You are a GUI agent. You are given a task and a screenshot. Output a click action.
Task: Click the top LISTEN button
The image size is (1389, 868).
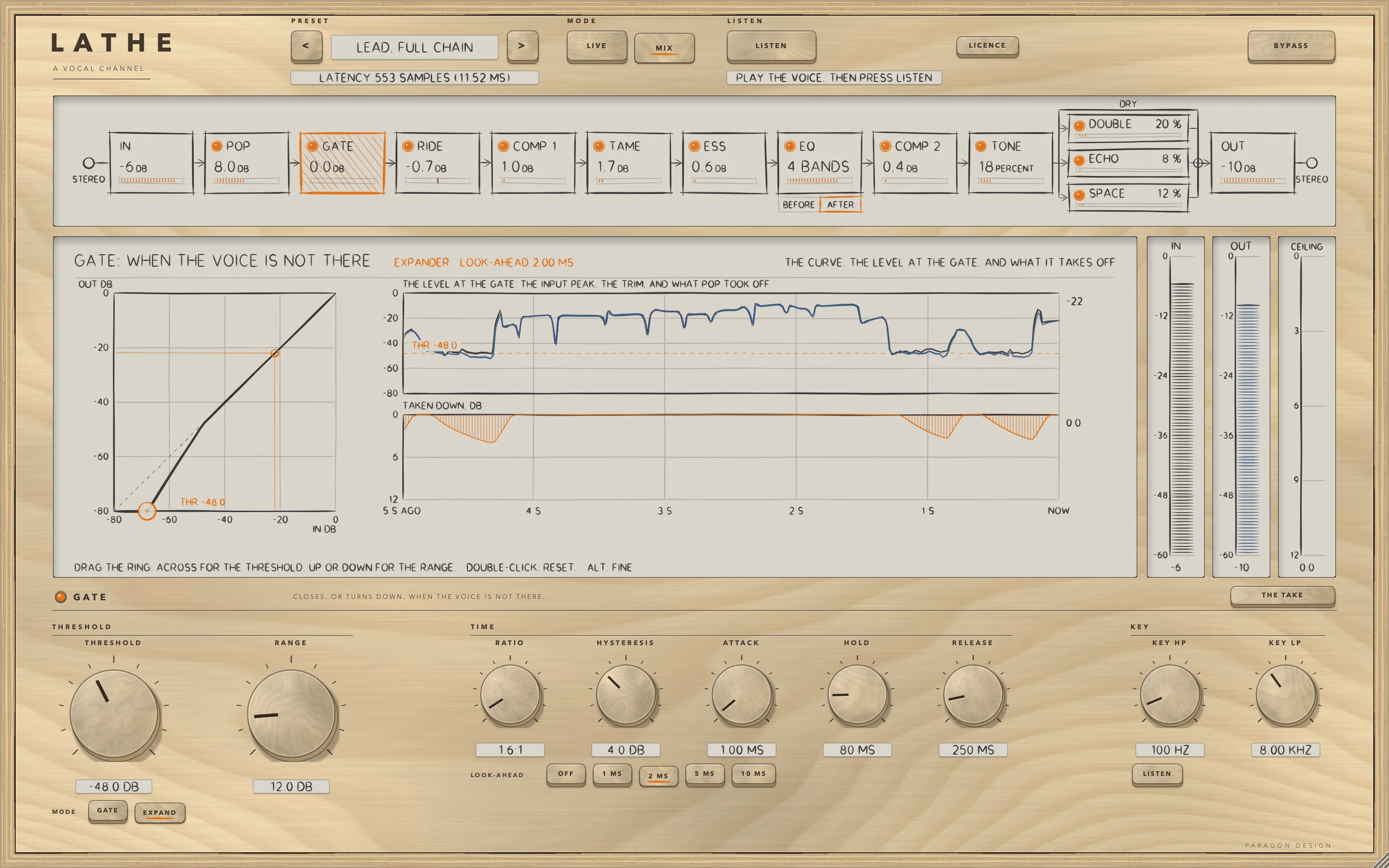coord(771,46)
